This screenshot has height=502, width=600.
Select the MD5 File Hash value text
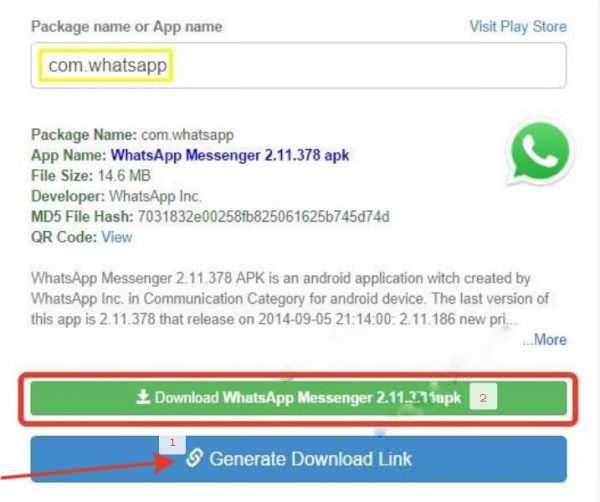click(x=263, y=217)
